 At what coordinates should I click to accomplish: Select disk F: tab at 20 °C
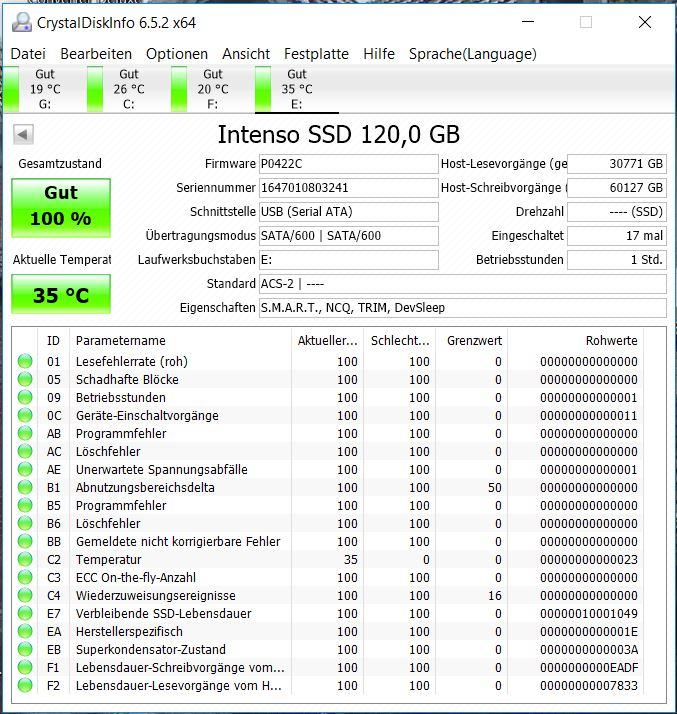point(213,89)
